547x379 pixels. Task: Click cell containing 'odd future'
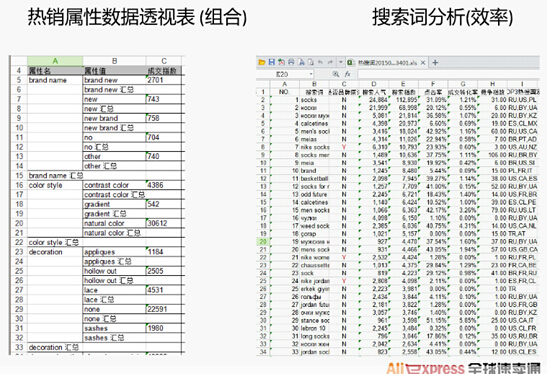(x=314, y=194)
